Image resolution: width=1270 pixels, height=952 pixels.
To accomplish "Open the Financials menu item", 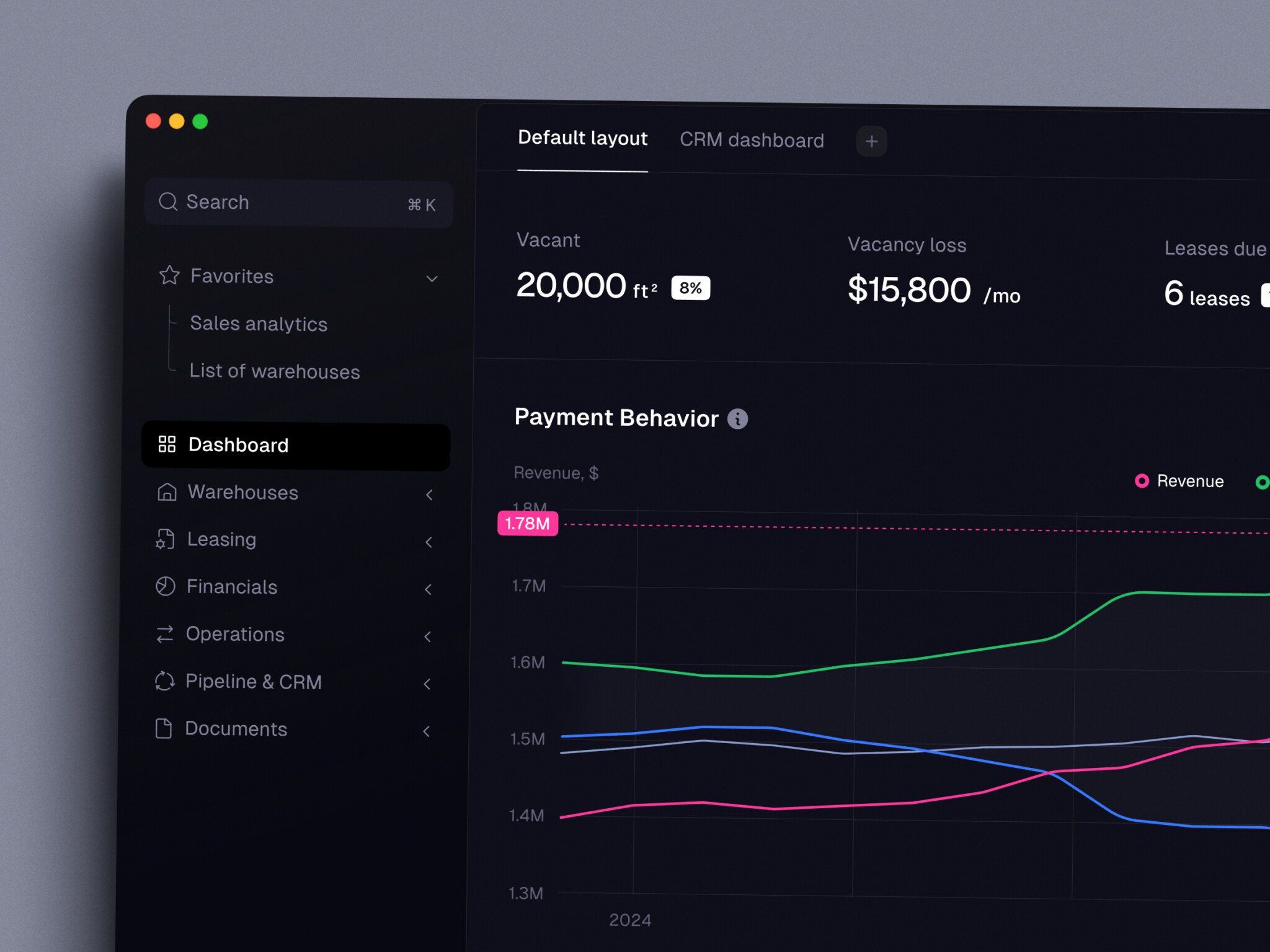I will (x=294, y=587).
